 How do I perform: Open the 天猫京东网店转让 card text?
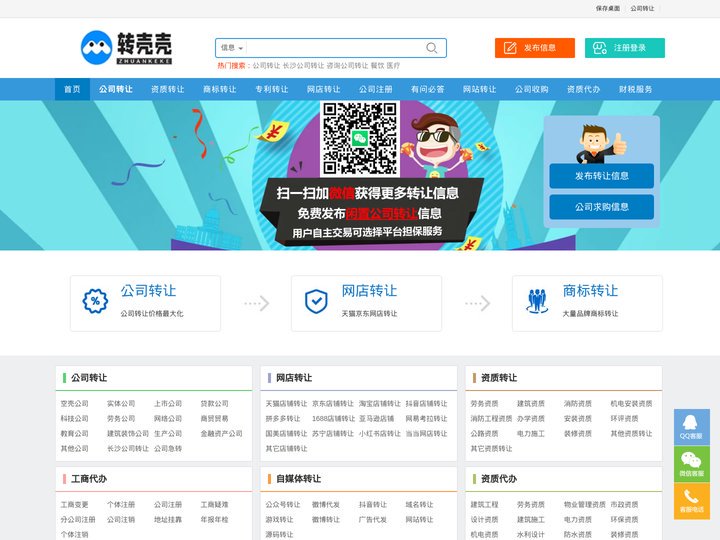[369, 314]
